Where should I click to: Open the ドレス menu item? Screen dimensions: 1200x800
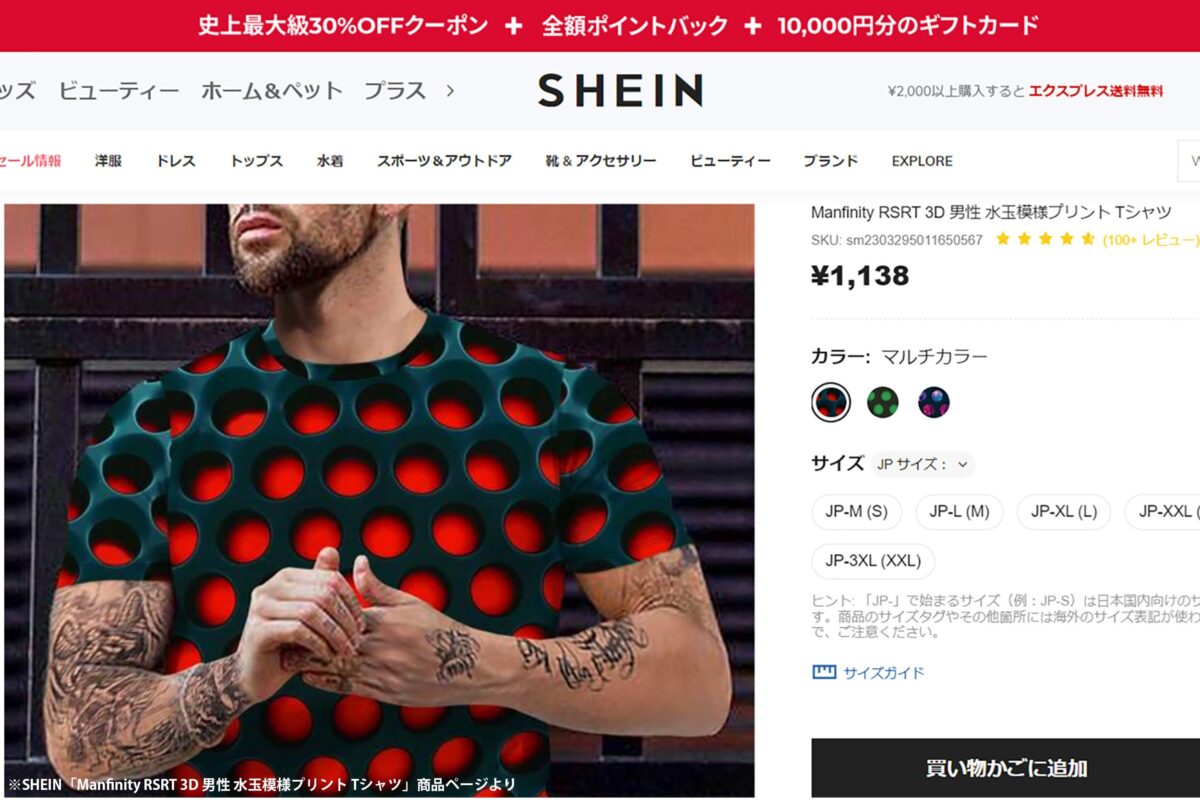(176, 161)
